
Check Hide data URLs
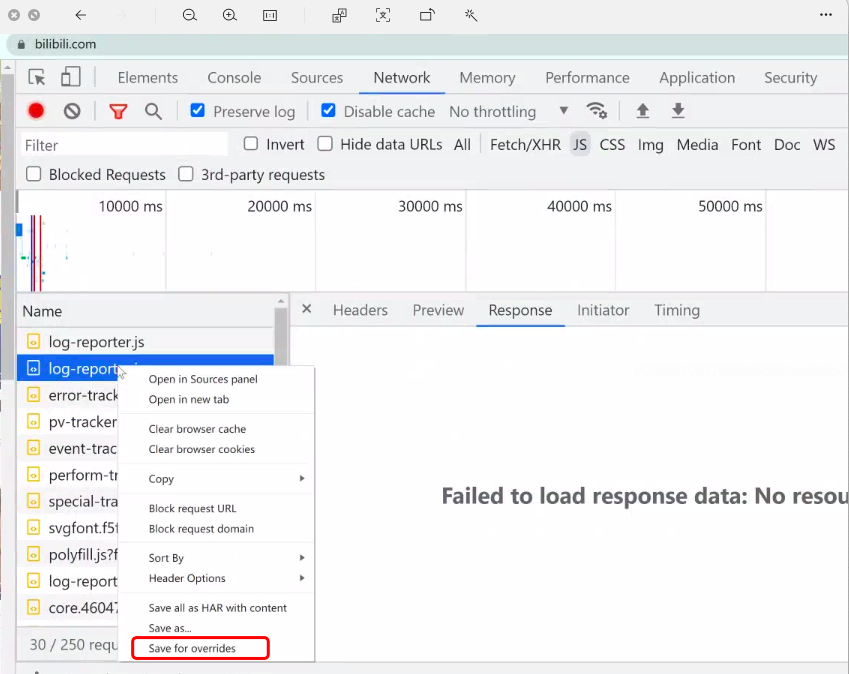point(325,143)
